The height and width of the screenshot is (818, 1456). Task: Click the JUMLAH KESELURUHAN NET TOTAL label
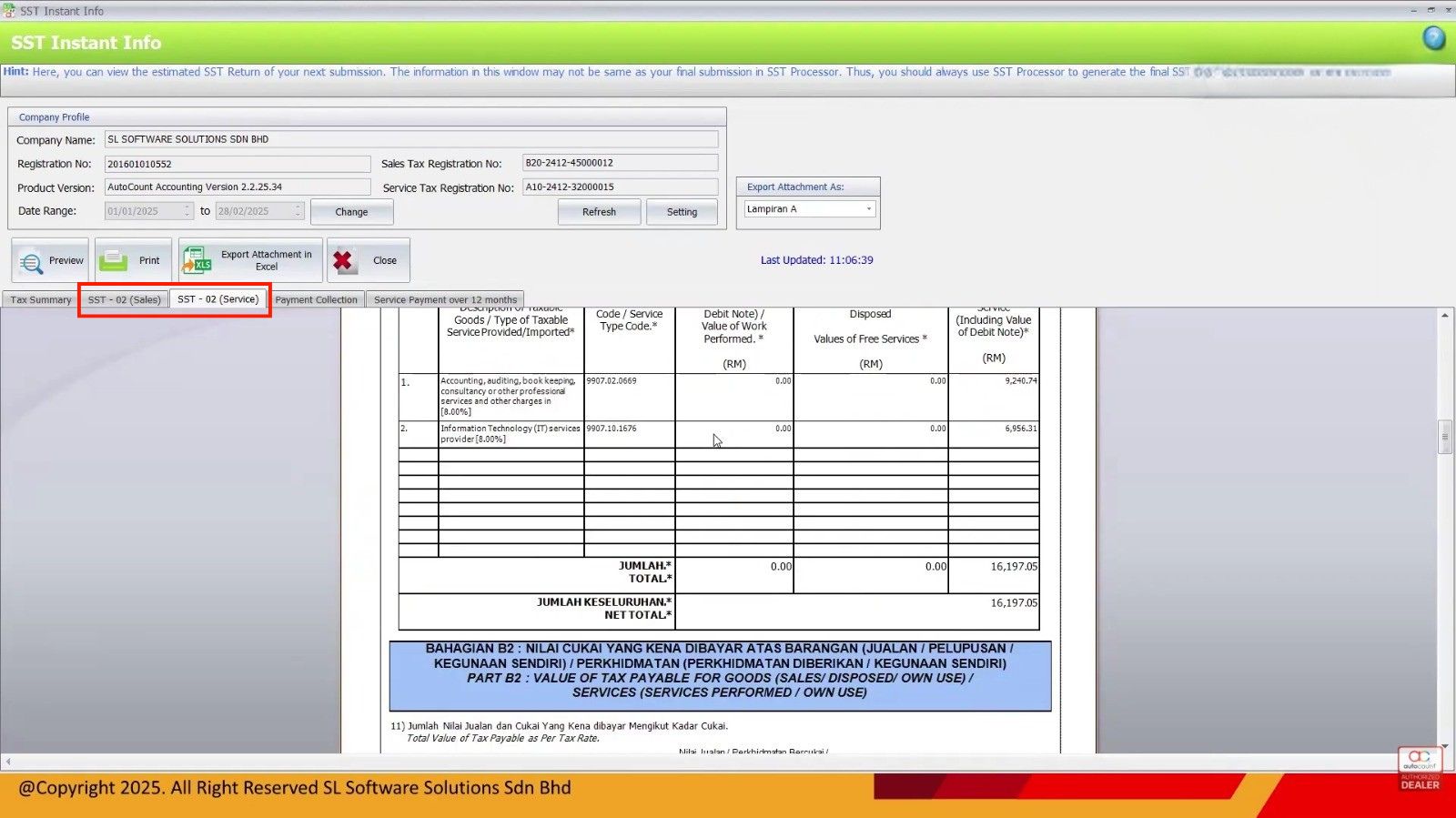coord(603,609)
